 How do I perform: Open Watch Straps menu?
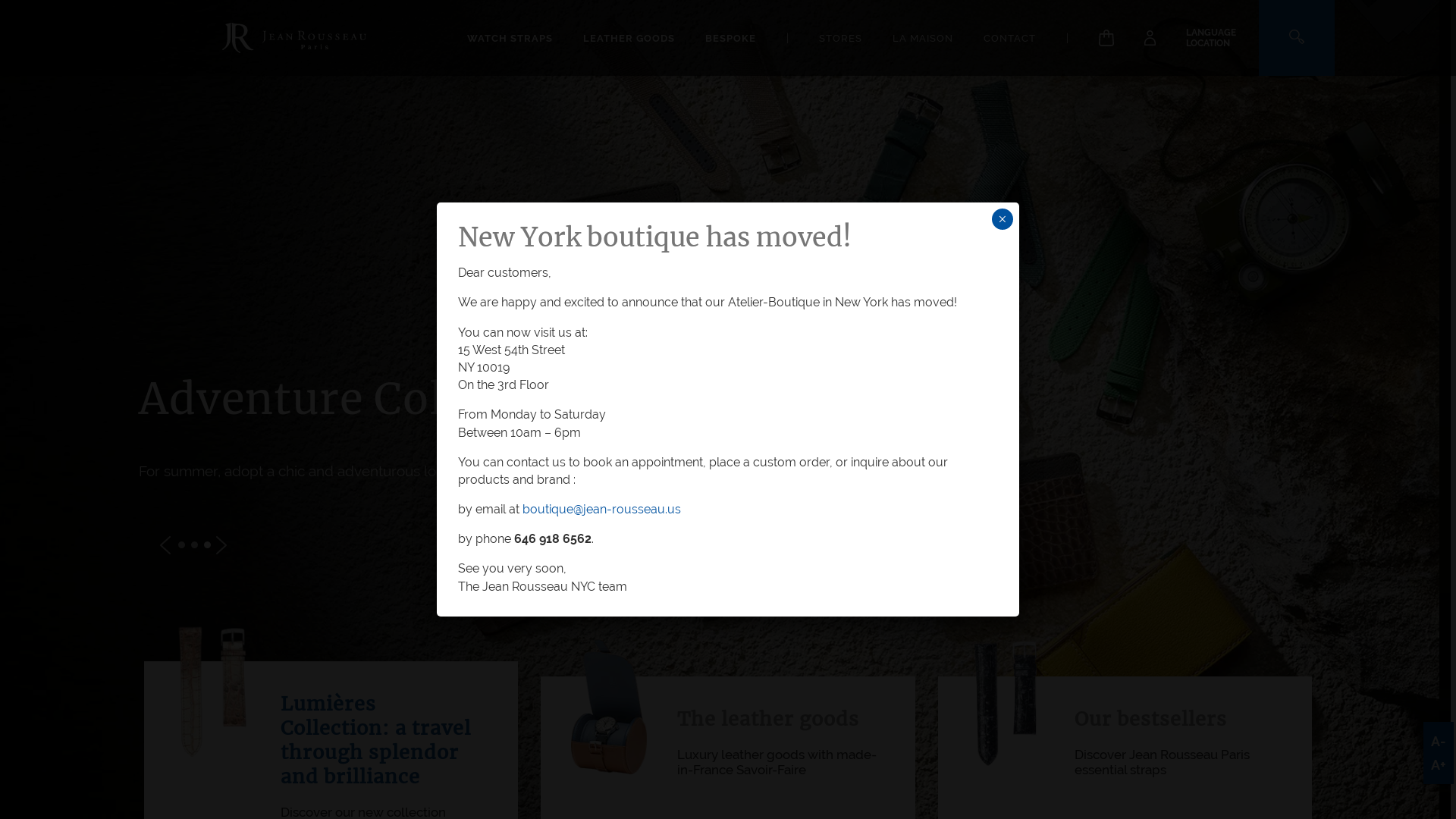(x=510, y=38)
